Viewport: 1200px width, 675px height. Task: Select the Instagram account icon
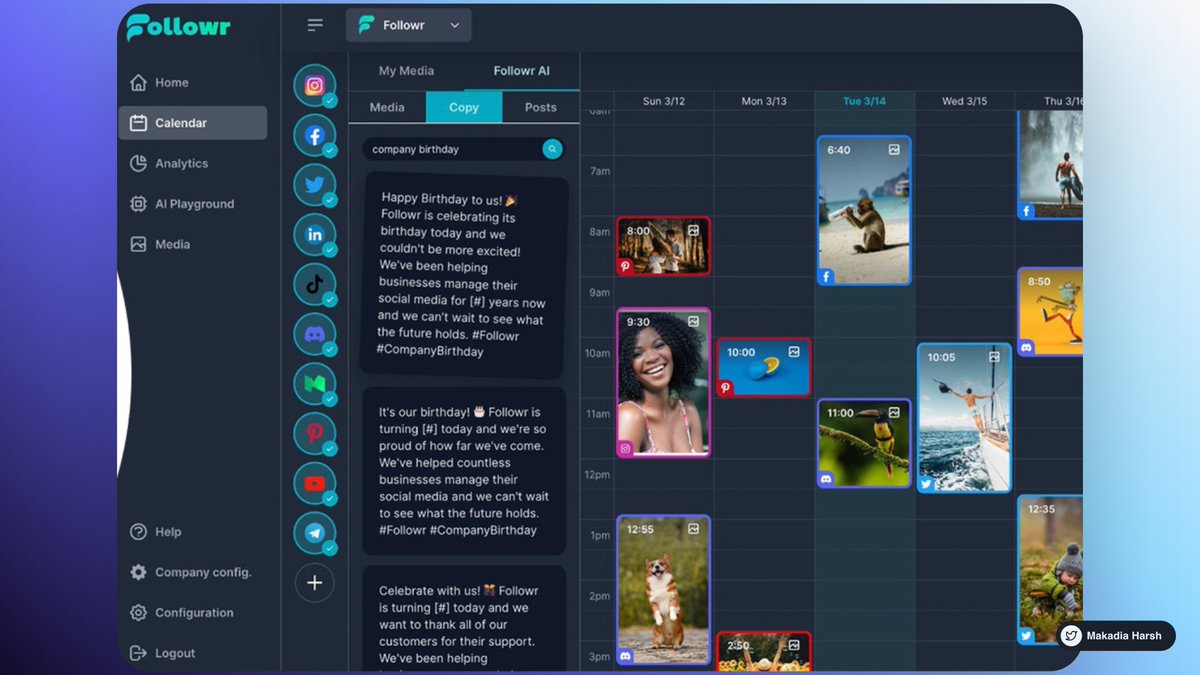pos(314,85)
